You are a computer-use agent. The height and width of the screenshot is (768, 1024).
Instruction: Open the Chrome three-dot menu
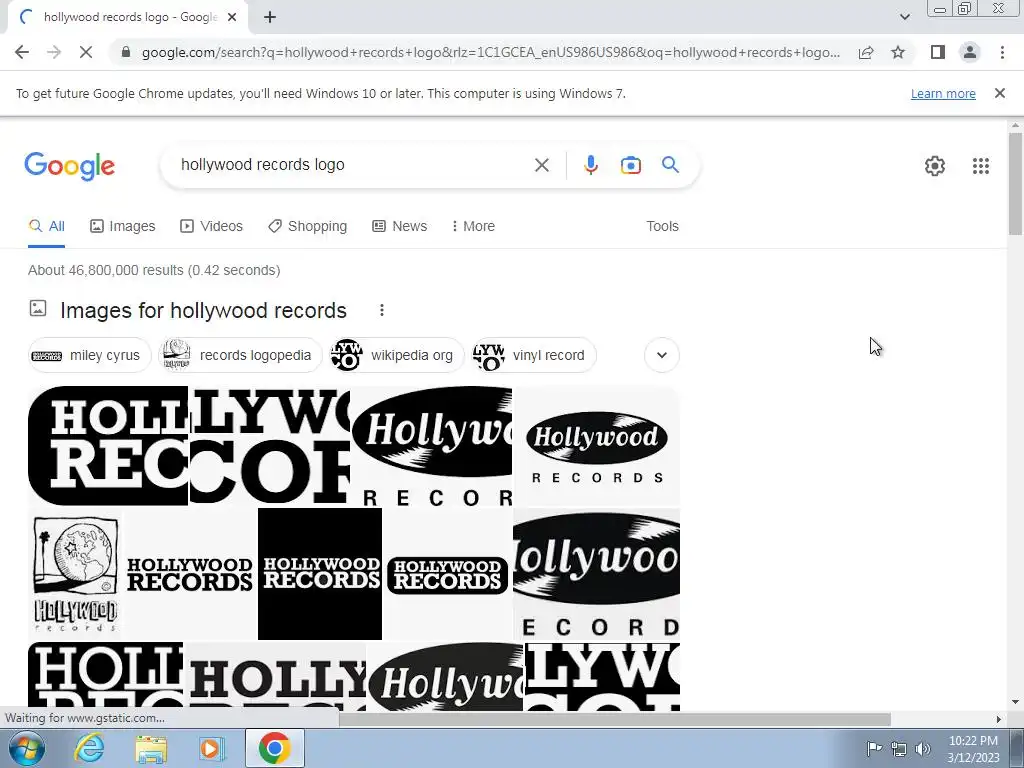pos(1002,52)
